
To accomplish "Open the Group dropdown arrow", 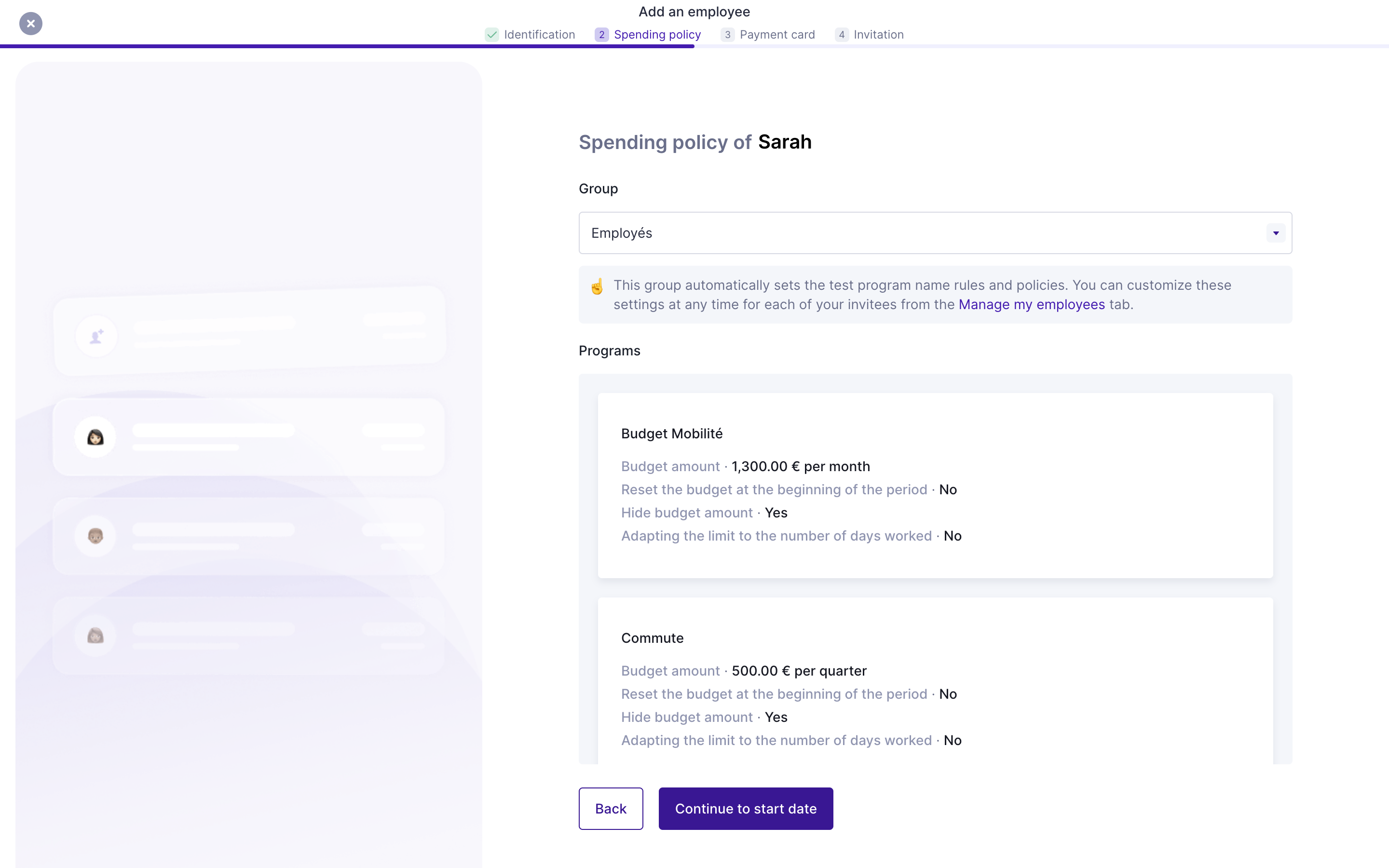I will coord(1275,233).
